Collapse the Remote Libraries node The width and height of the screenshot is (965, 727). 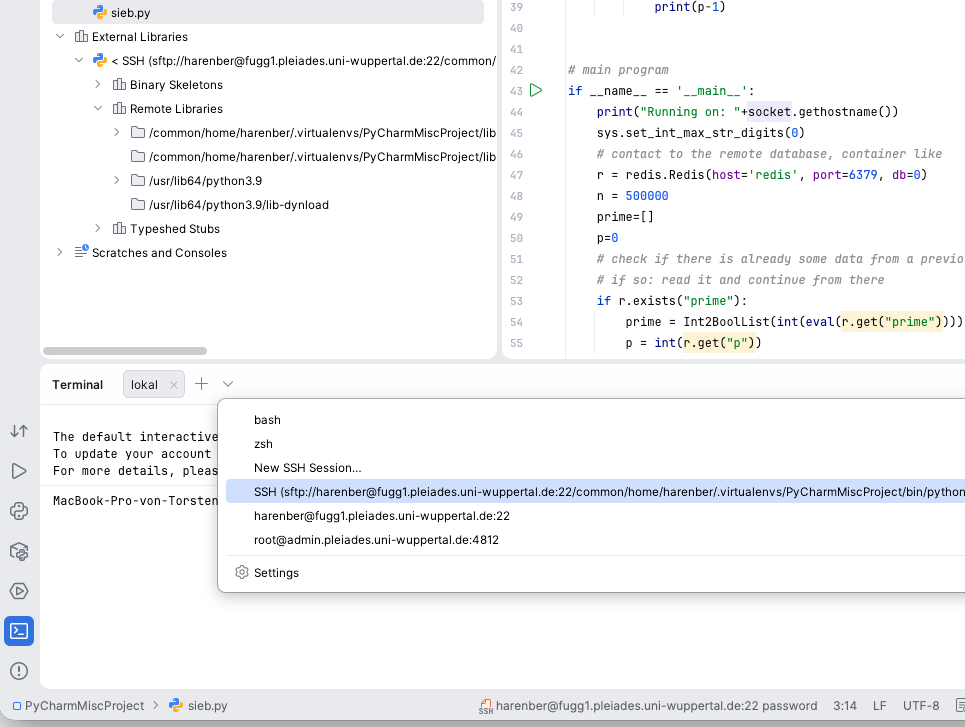coord(98,109)
